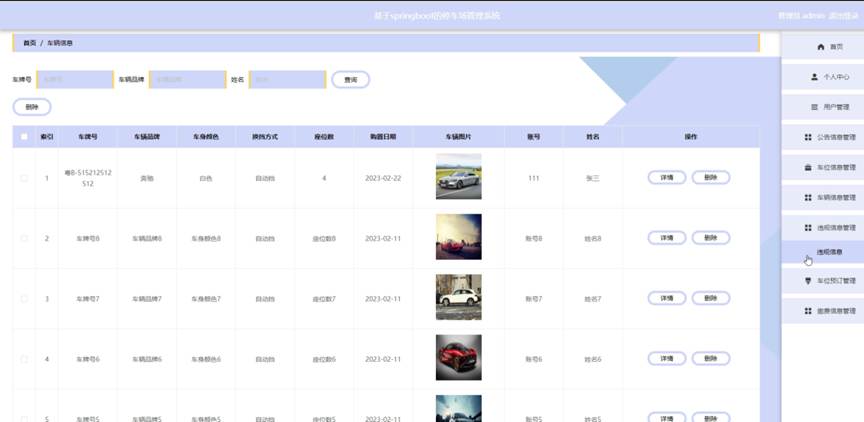864x422 pixels.
Task: Click the plate number cell 粤B-515212512512
Action: 88,178
